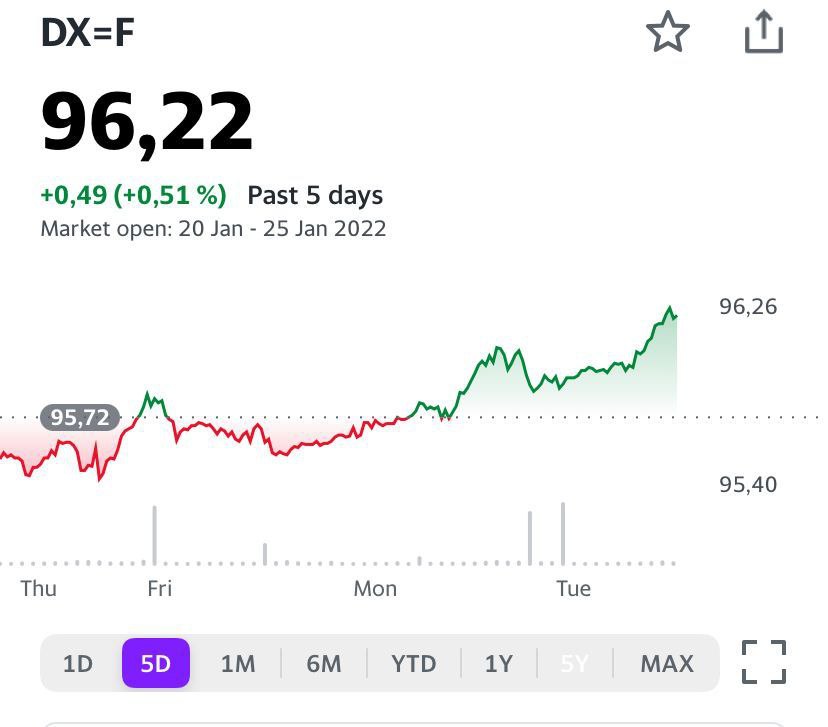This screenshot has height=727, width=828.
Task: Open full-screen chart with expand icon
Action: (764, 662)
